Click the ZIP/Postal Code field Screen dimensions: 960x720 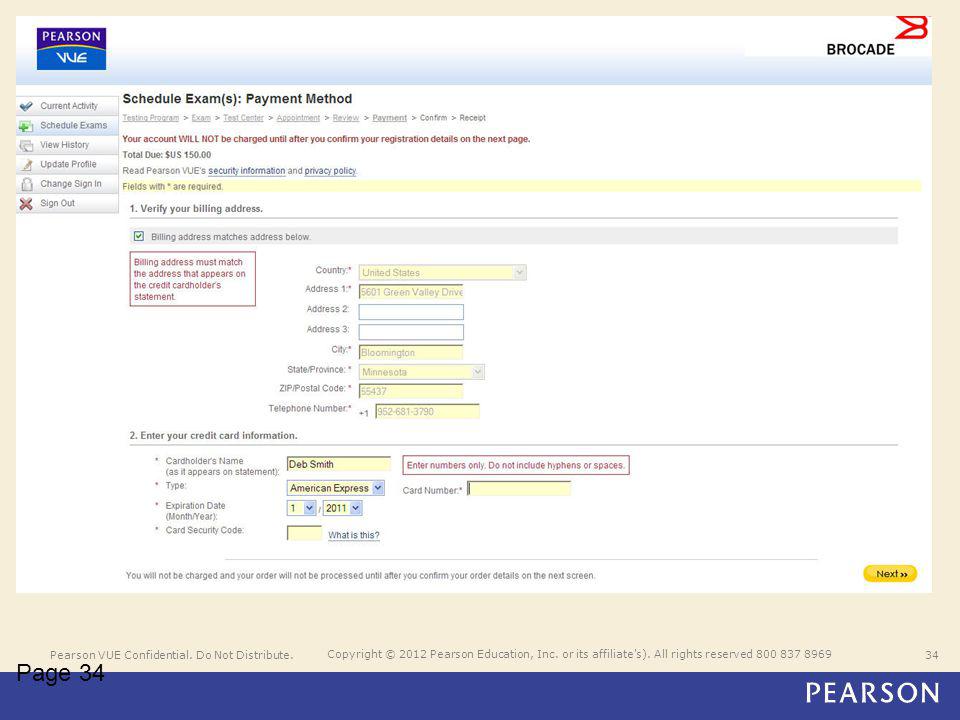[x=411, y=391]
